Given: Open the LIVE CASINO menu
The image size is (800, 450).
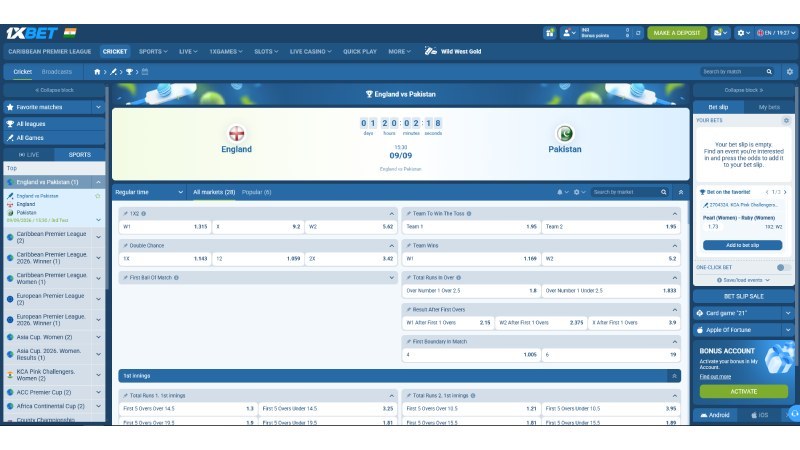Looking at the screenshot, I should pos(310,52).
